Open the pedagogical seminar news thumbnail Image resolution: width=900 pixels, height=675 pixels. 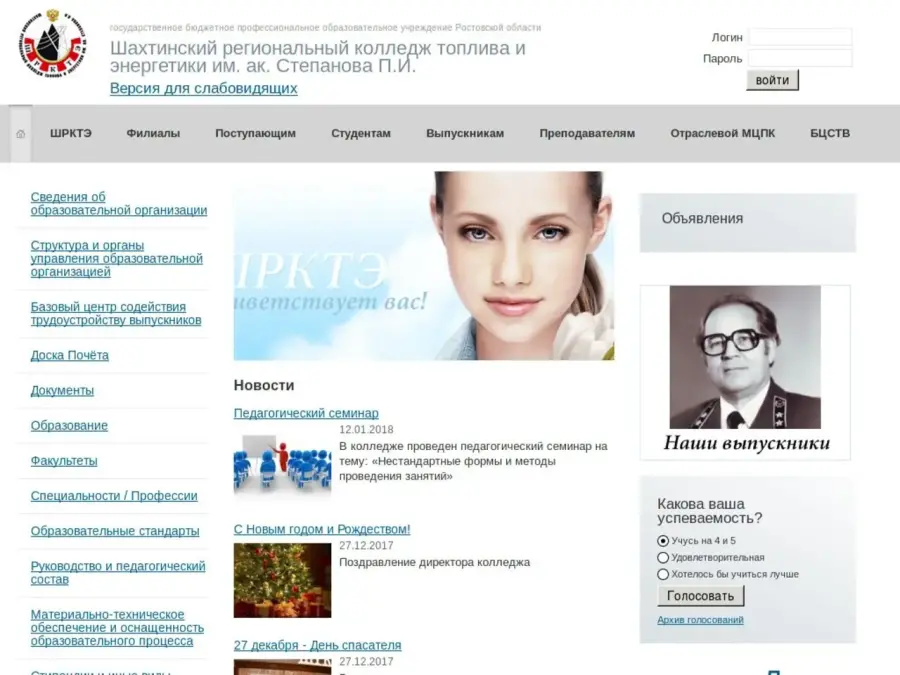click(282, 461)
